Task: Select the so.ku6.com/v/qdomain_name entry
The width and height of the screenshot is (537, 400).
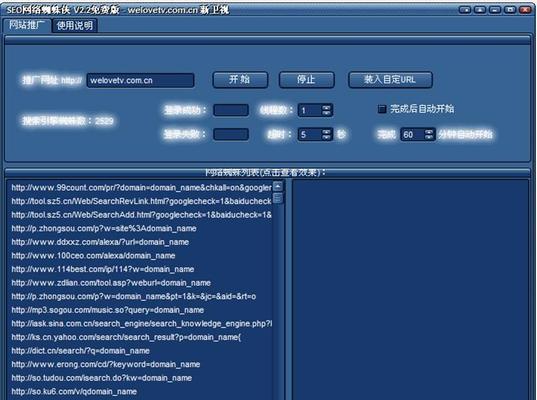Action: (141, 392)
